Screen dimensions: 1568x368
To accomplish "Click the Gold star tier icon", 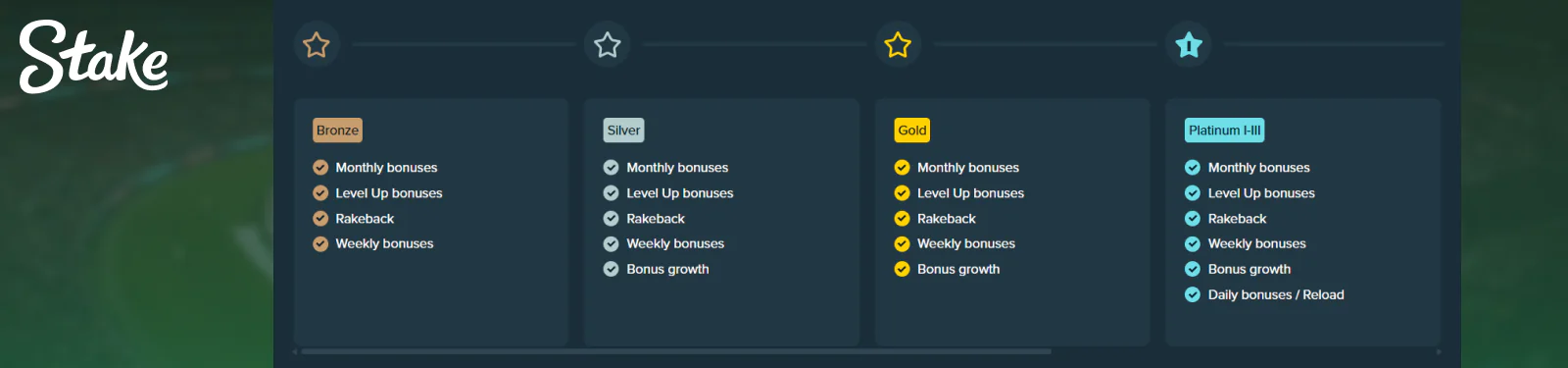I will tap(898, 44).
